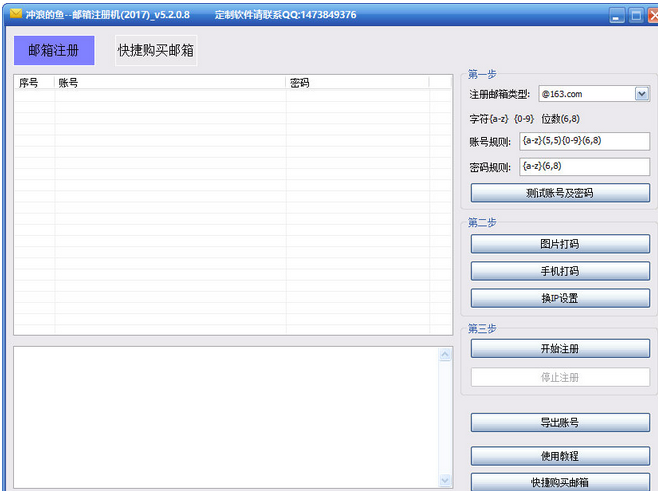Click the 密码规则 input field
Image resolution: width=658 pixels, height=491 pixels.
coord(584,167)
